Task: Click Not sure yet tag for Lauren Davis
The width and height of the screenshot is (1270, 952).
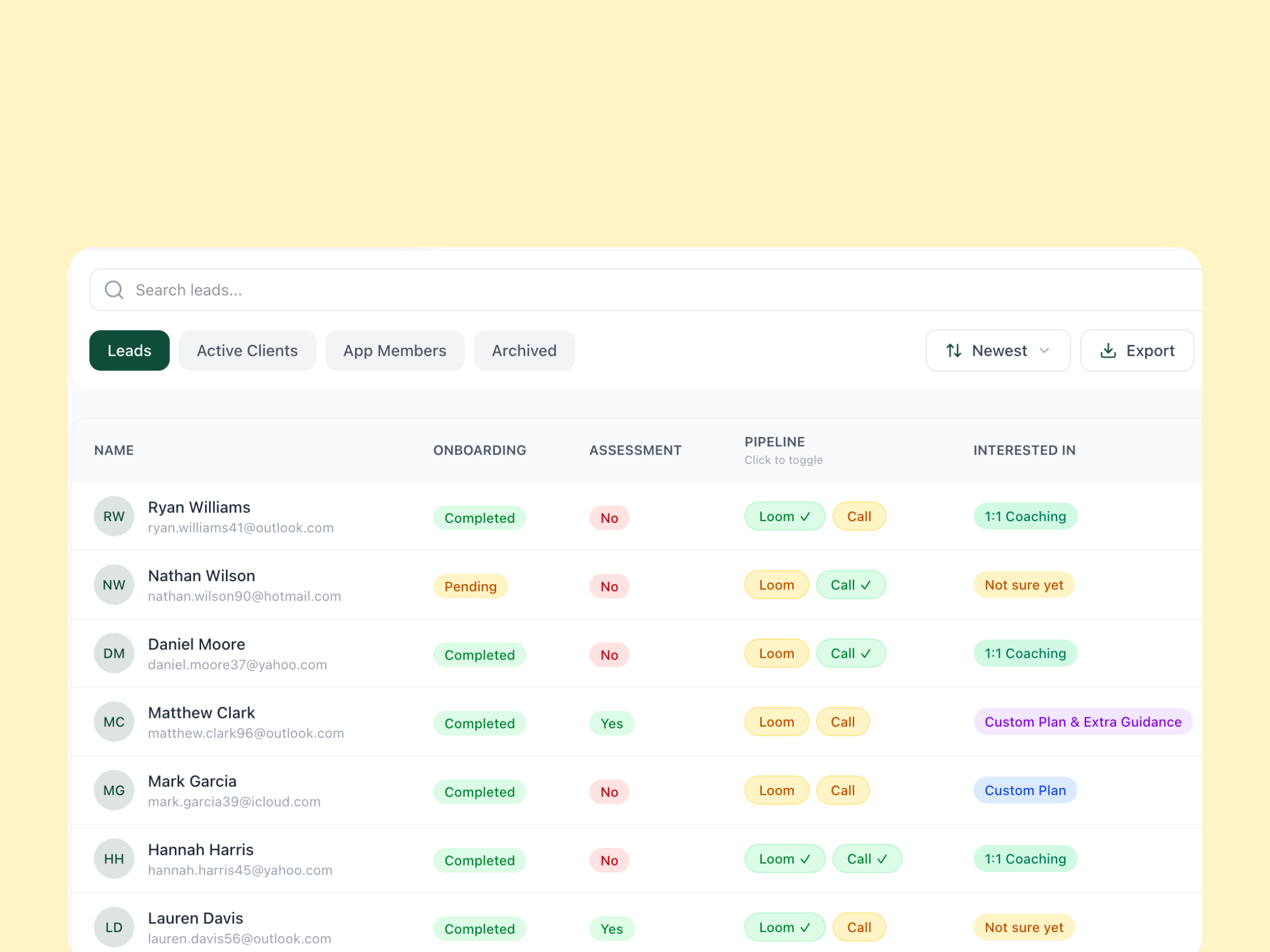Action: point(1024,927)
